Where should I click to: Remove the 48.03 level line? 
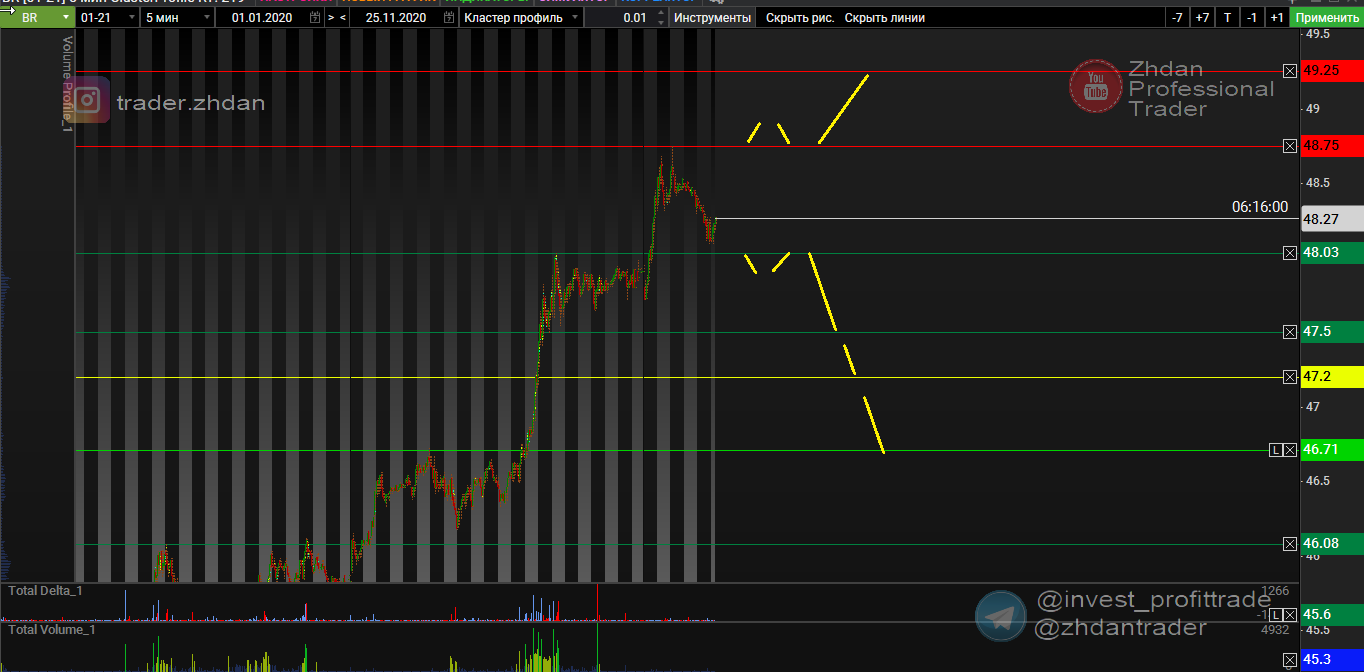click(1290, 253)
